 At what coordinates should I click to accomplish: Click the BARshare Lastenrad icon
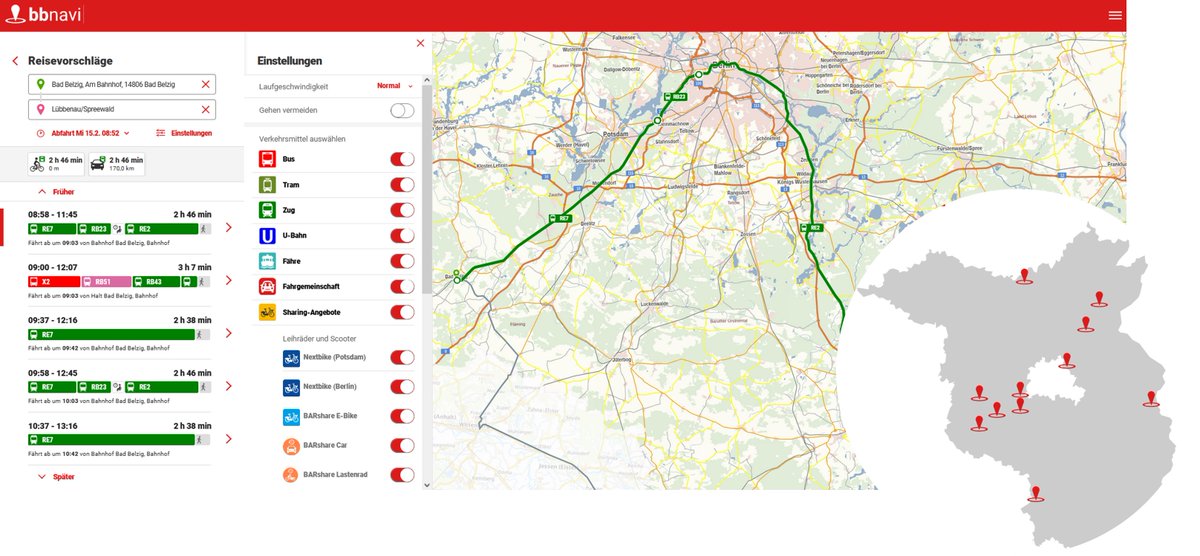tap(291, 474)
